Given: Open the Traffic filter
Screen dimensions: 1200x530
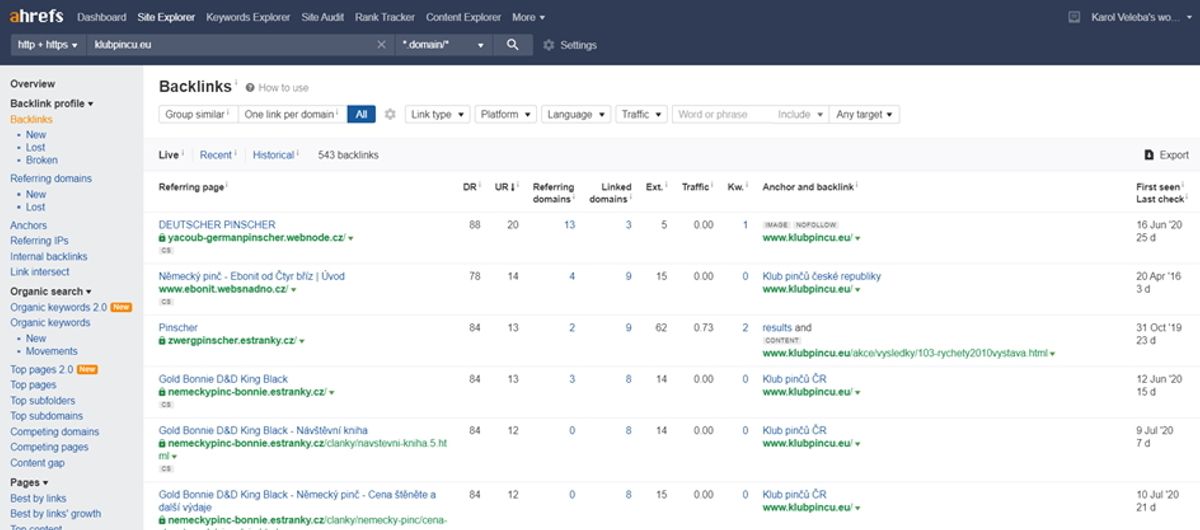Looking at the screenshot, I should click(x=641, y=115).
